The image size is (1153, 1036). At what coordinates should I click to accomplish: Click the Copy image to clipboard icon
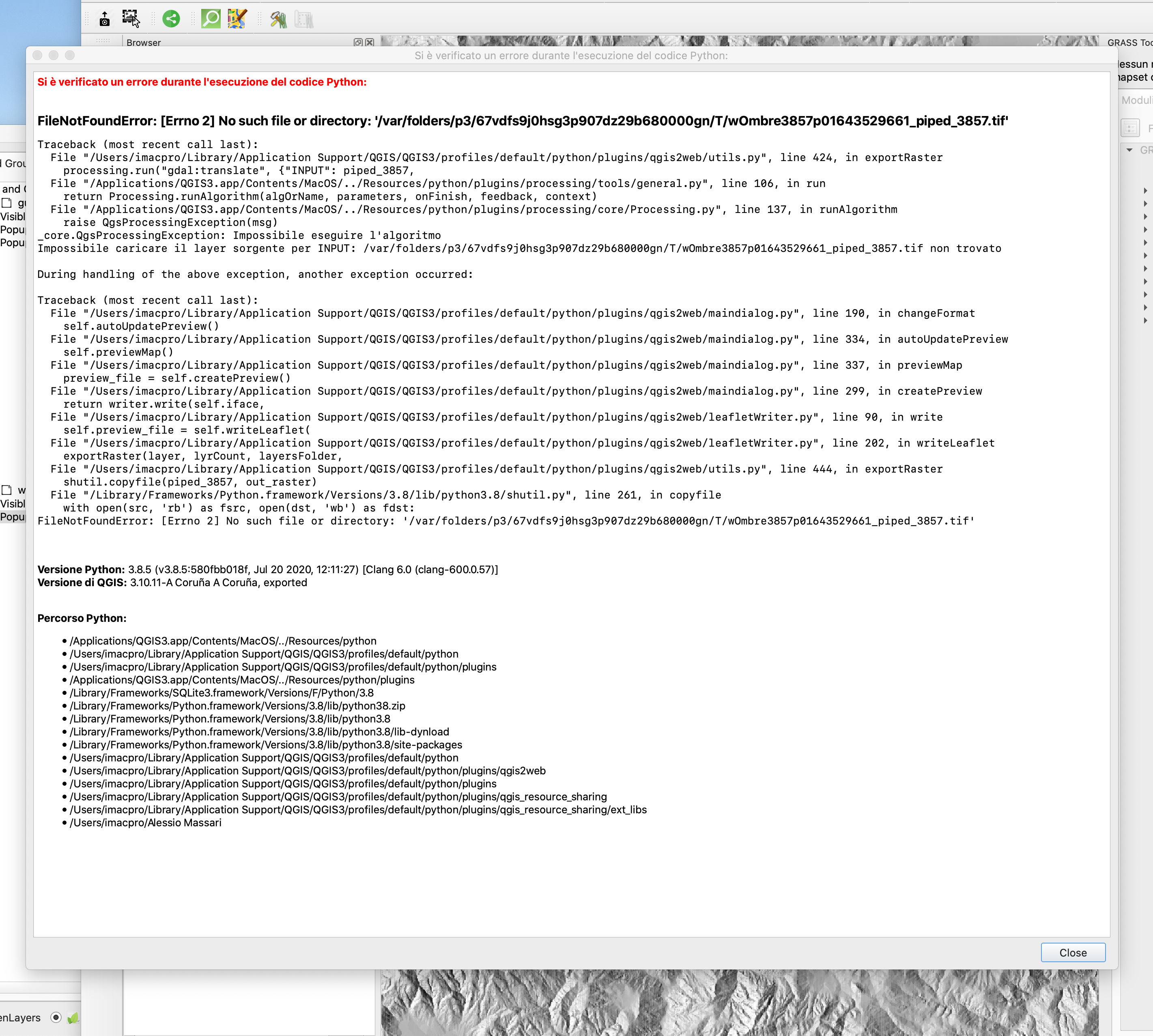pyautogui.click(x=130, y=19)
